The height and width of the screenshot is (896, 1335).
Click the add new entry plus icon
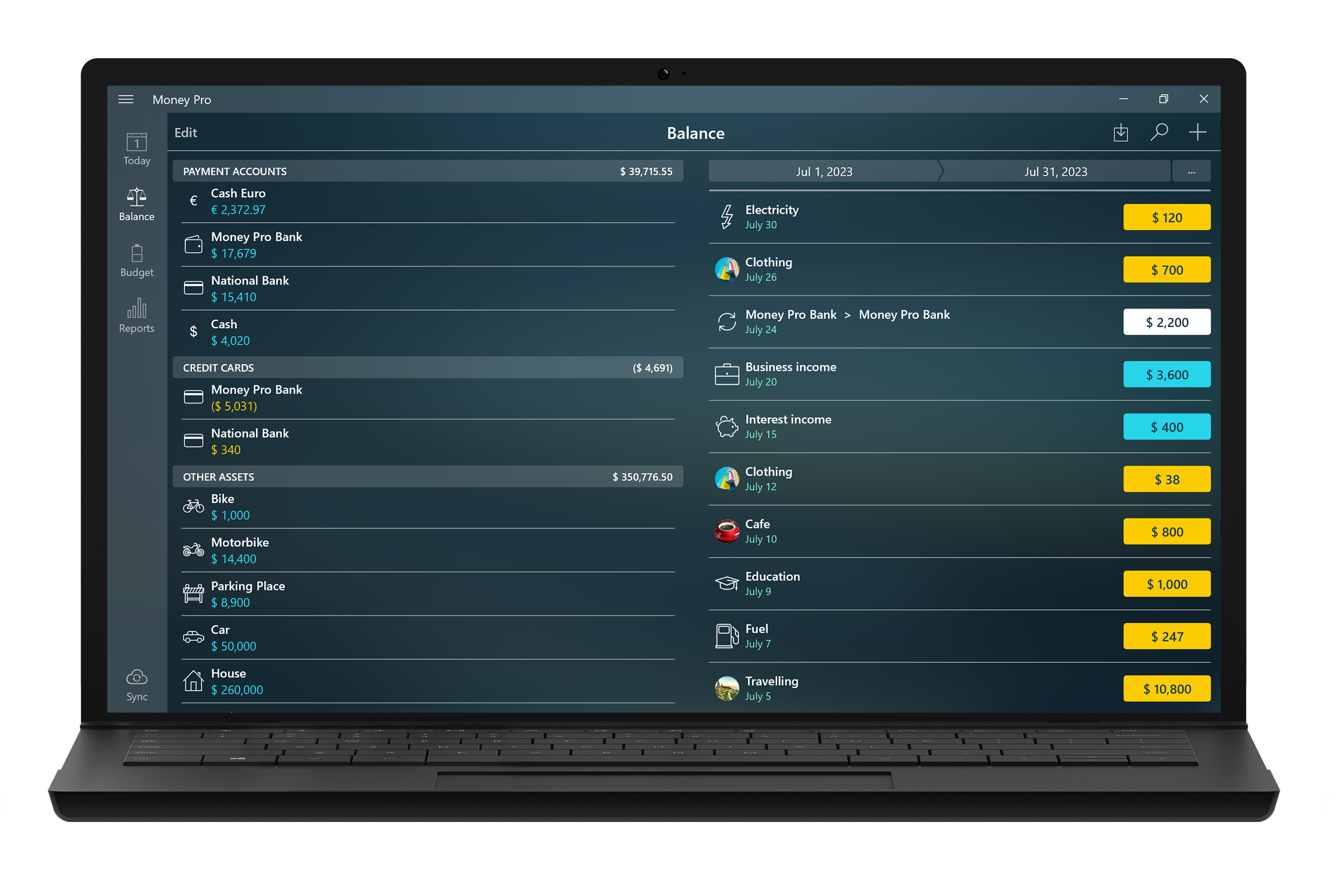coord(1198,131)
